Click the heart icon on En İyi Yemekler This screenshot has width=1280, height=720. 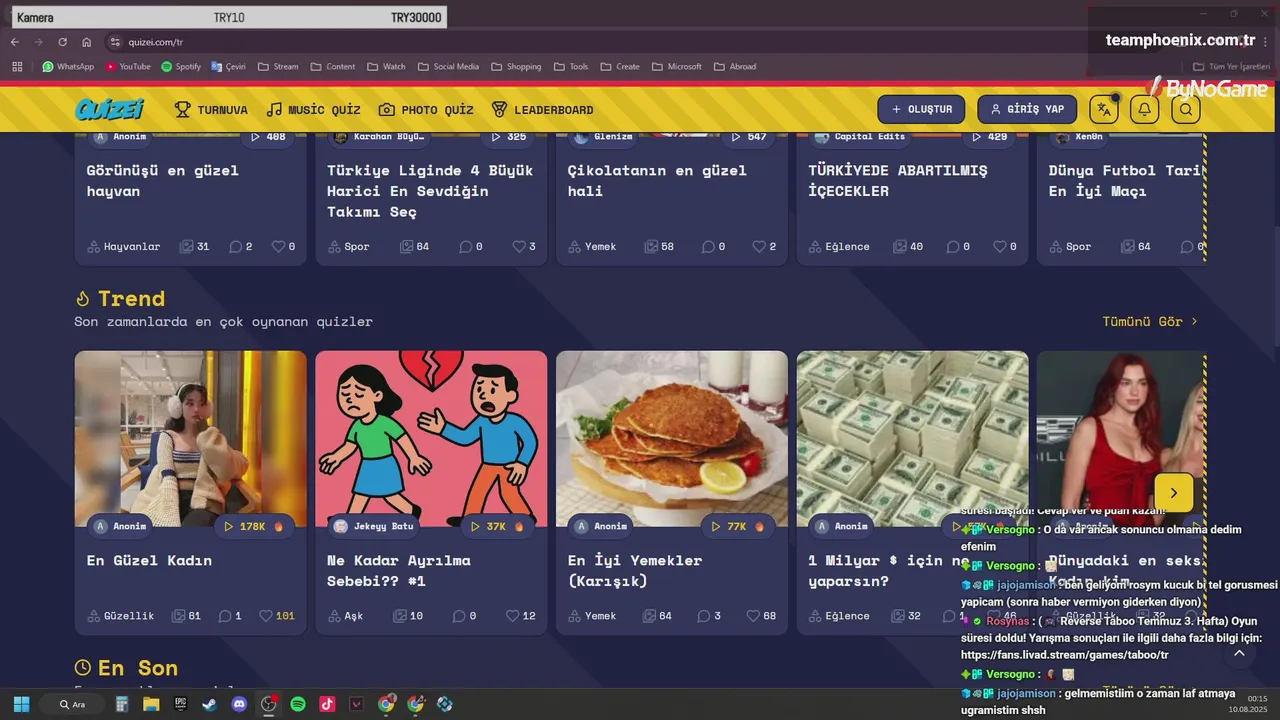(753, 616)
